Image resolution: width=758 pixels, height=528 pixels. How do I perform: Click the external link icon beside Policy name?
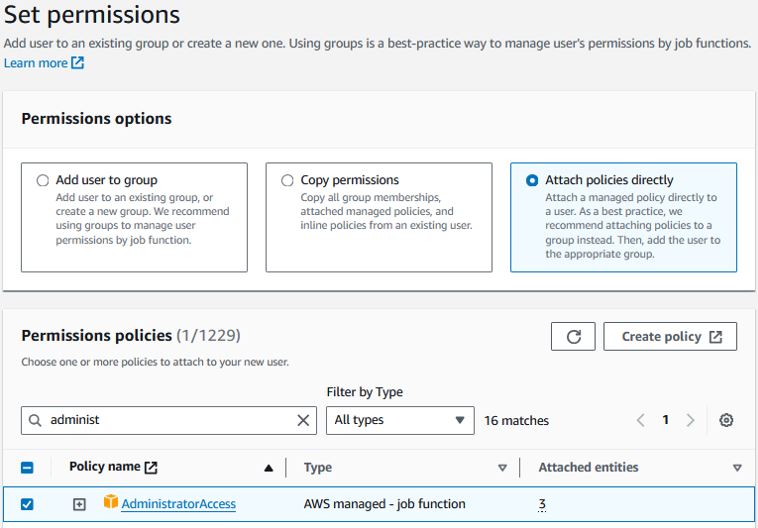click(151, 467)
